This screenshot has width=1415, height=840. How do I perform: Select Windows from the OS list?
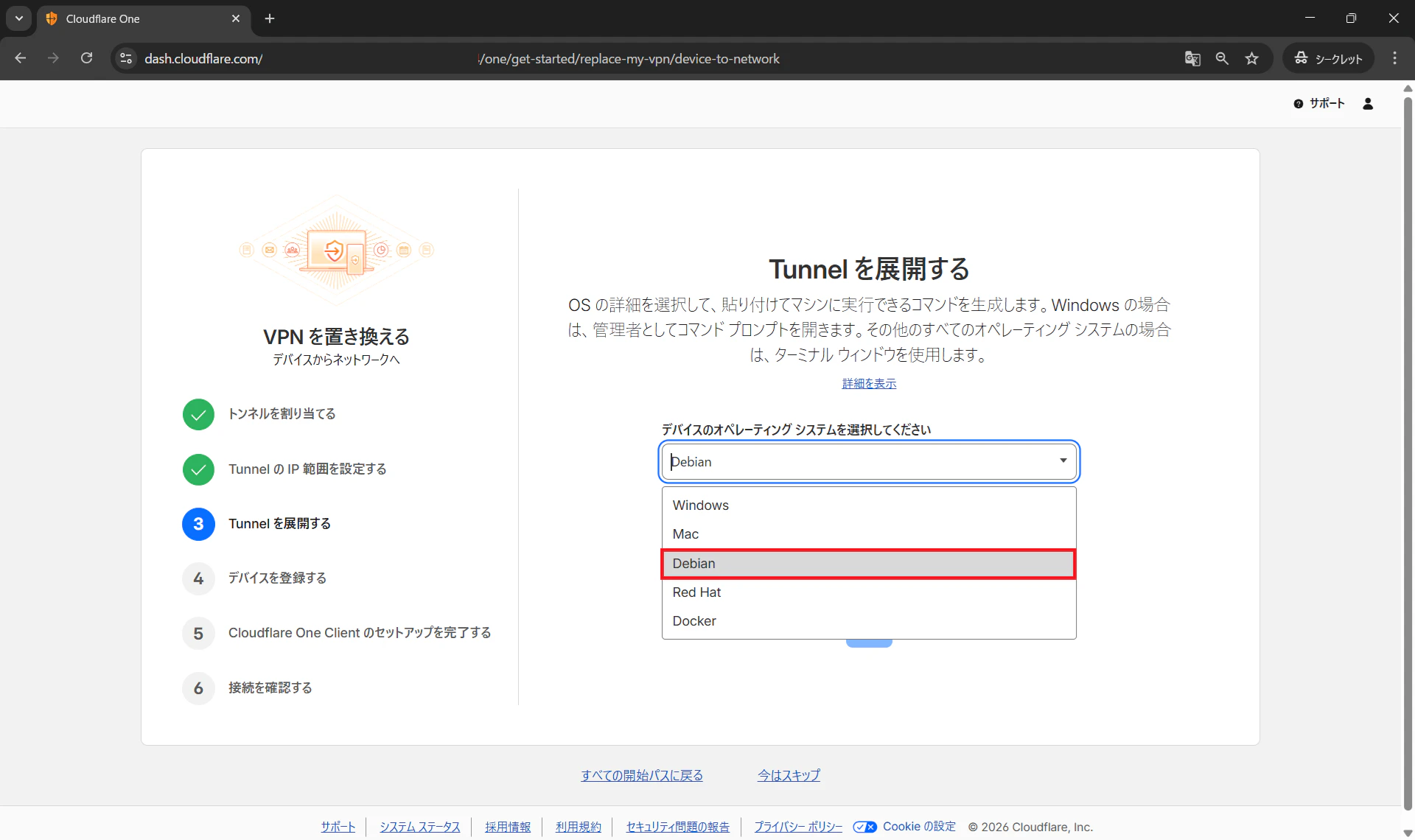click(869, 505)
